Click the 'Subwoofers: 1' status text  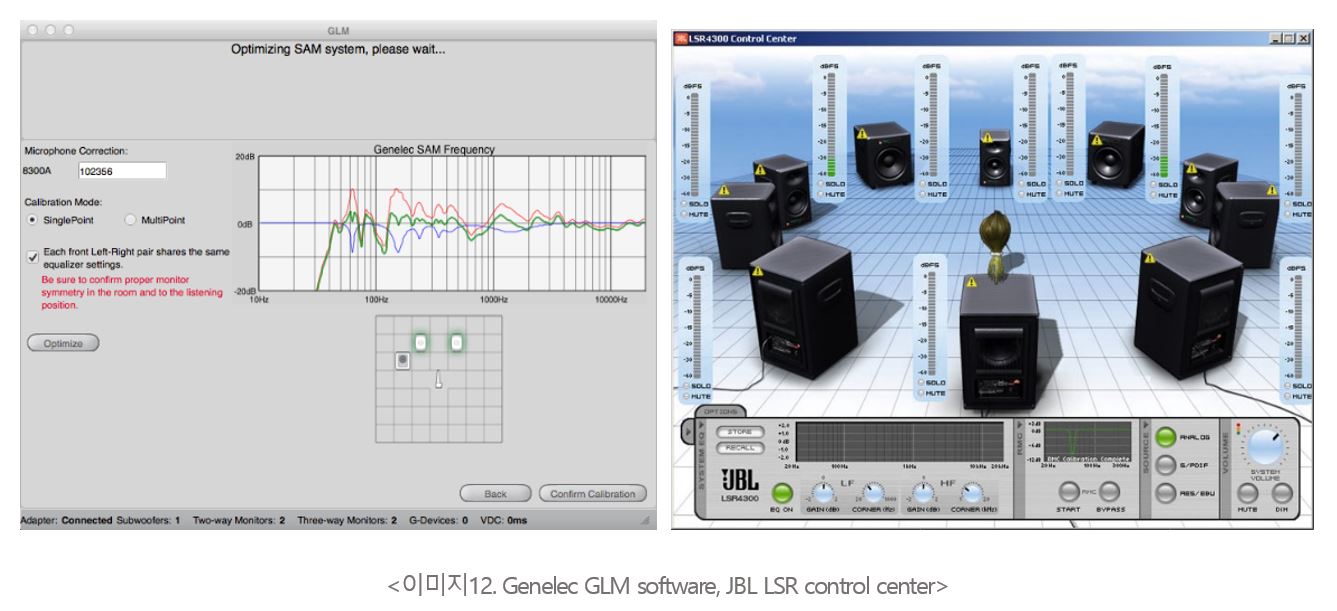coord(148,521)
